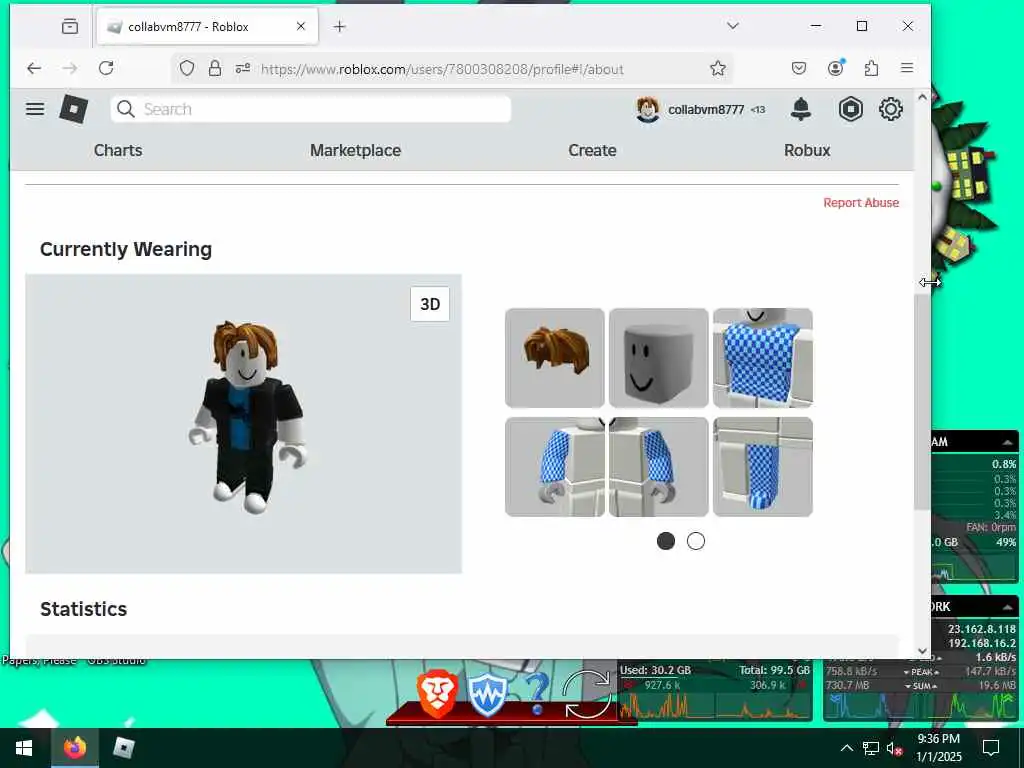This screenshot has width=1024, height=768.
Task: Click the browser address bar URL
Action: coord(442,69)
